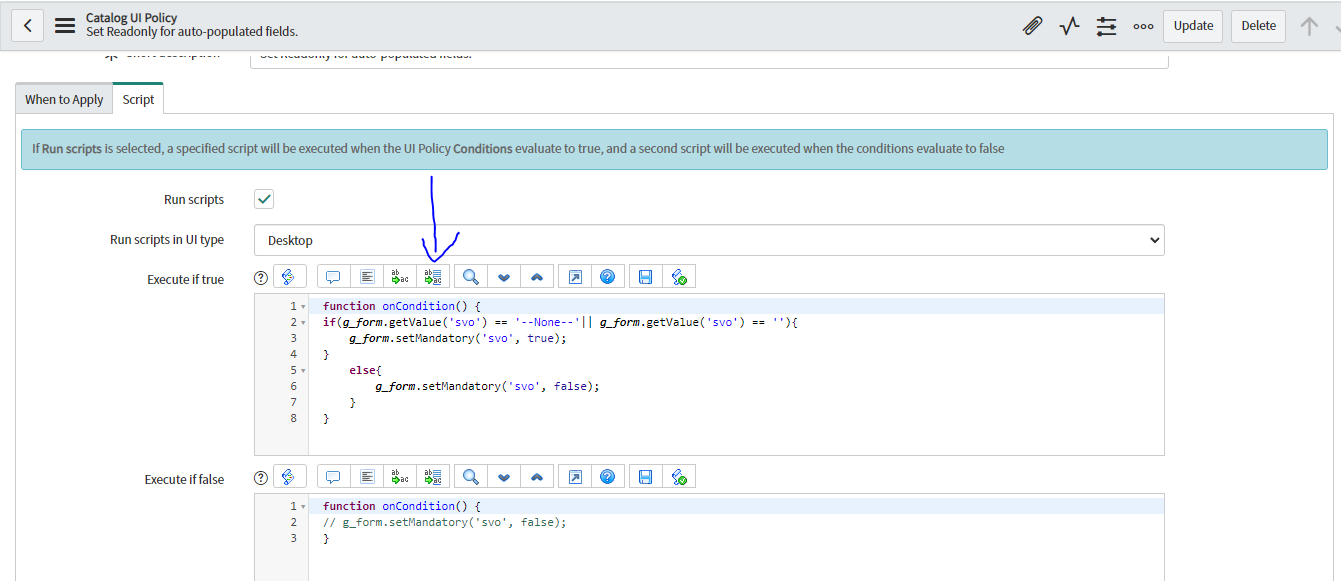Open script debugger in Execute if true toolbar
The image size is (1341, 581).
tap(679, 277)
